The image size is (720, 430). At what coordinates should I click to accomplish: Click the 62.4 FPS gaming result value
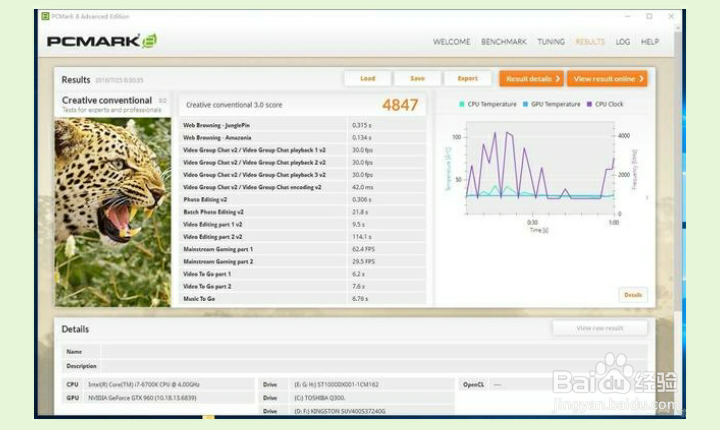click(363, 249)
